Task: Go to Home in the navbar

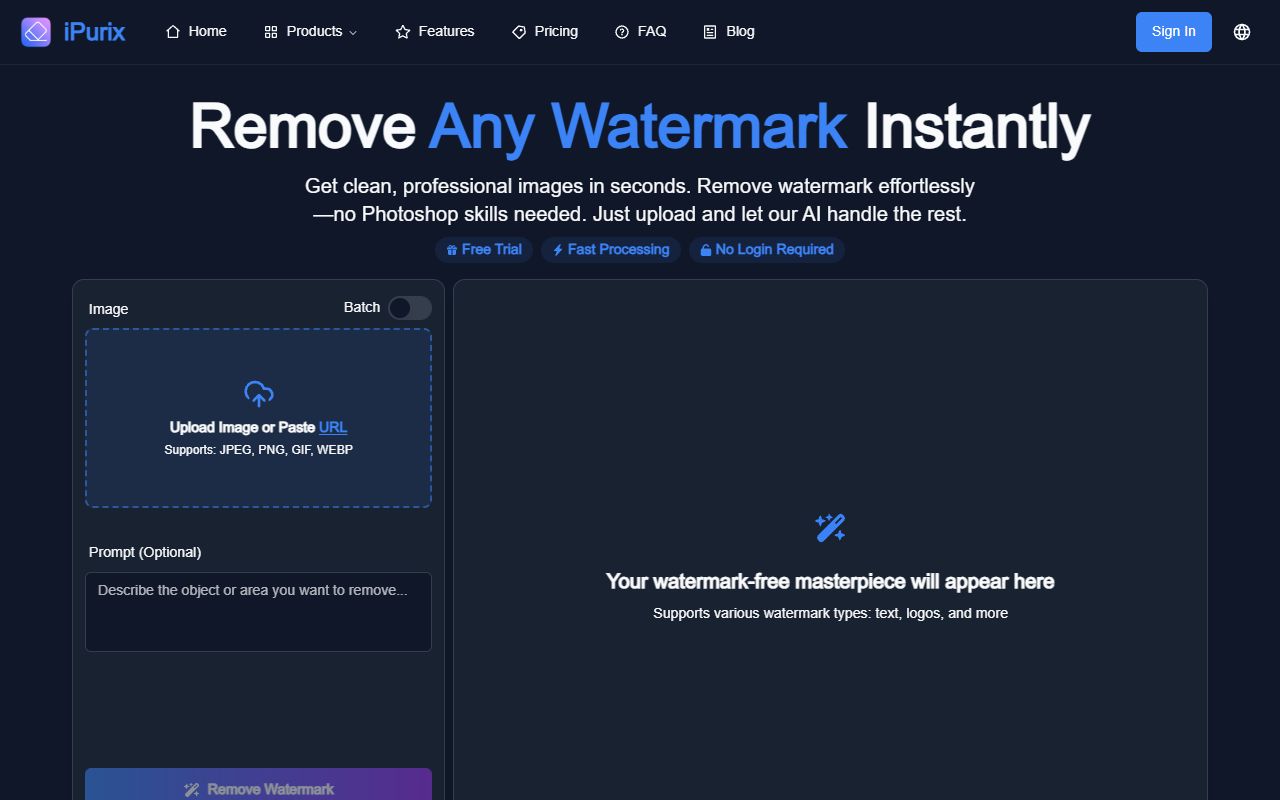Action: (196, 32)
